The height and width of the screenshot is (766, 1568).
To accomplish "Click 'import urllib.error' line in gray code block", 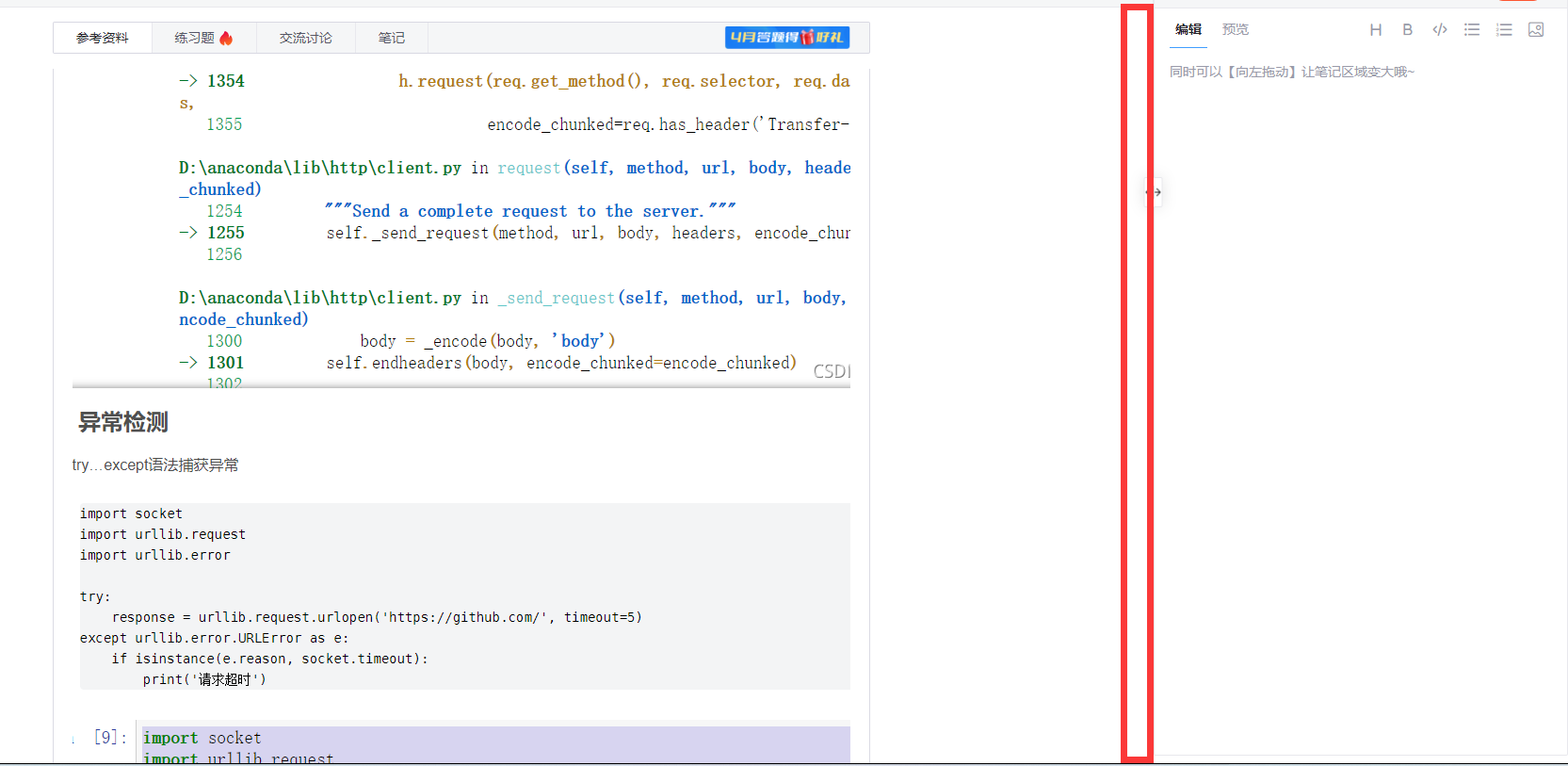I will (155, 555).
